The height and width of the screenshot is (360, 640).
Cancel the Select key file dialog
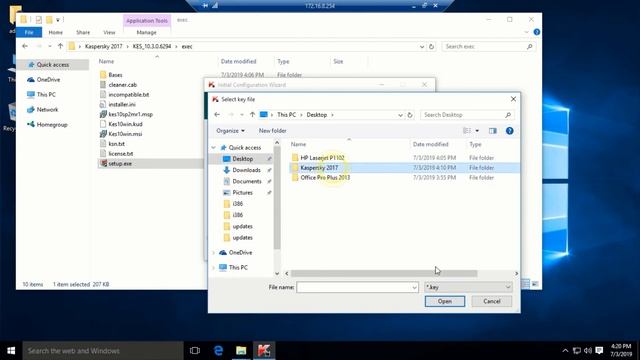click(491, 301)
